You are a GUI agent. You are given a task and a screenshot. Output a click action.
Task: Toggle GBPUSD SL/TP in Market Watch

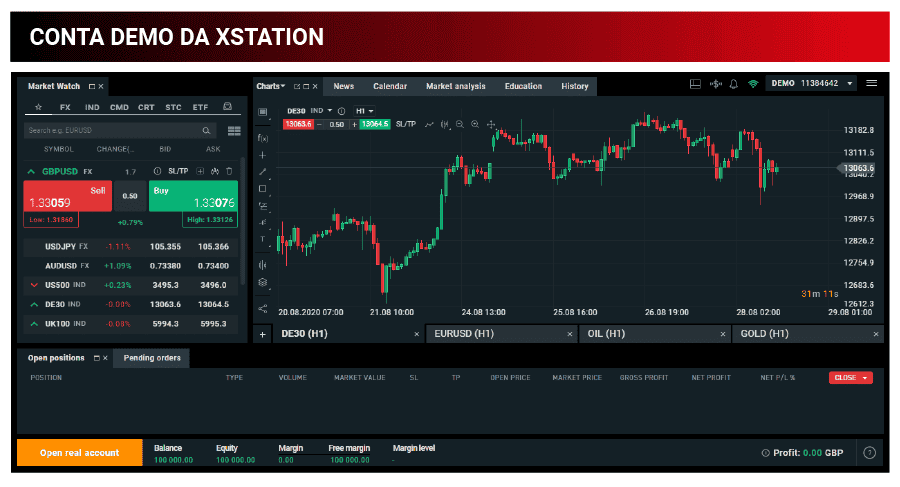[178, 171]
